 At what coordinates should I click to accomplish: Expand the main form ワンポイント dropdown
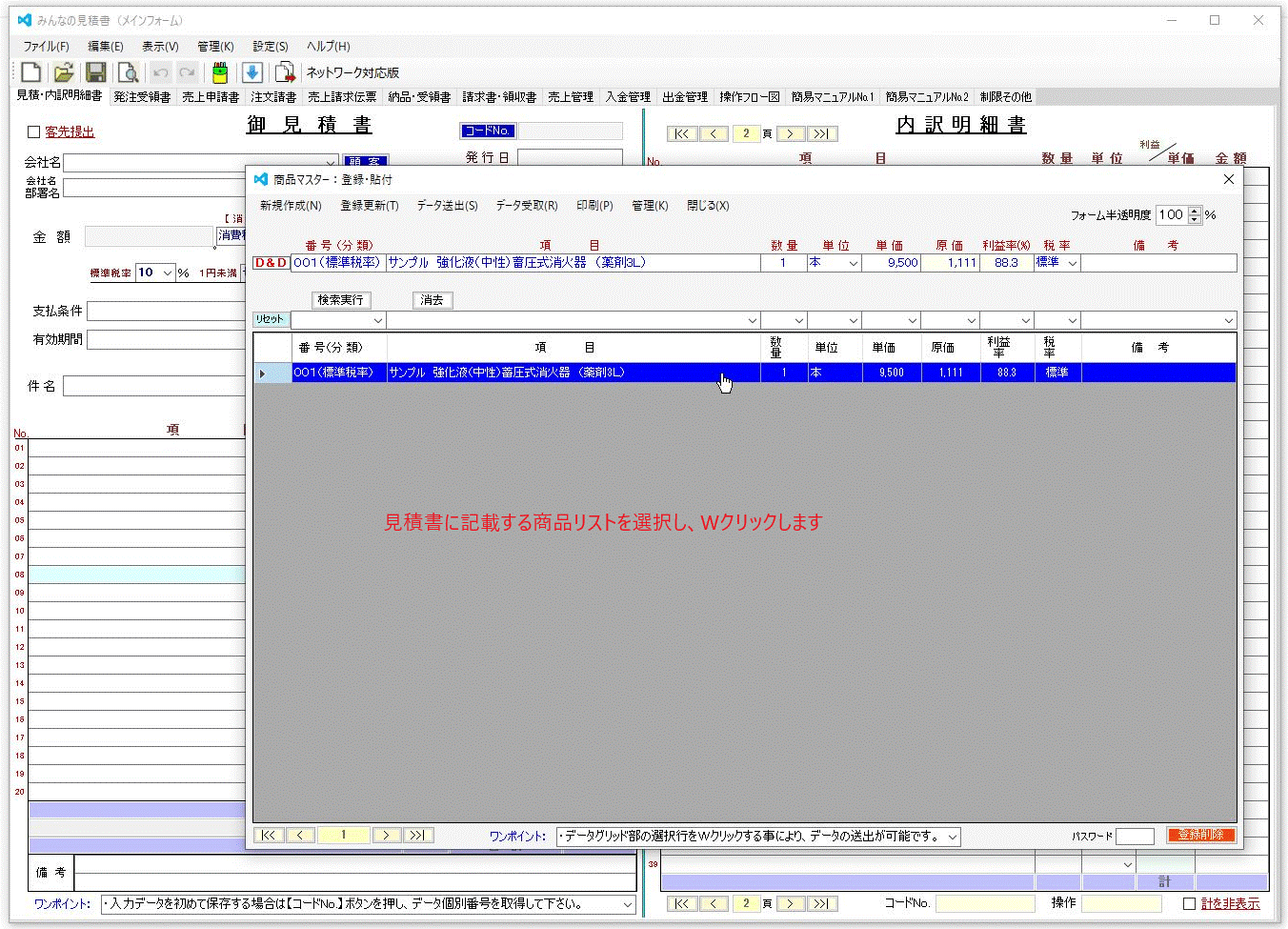point(628,904)
